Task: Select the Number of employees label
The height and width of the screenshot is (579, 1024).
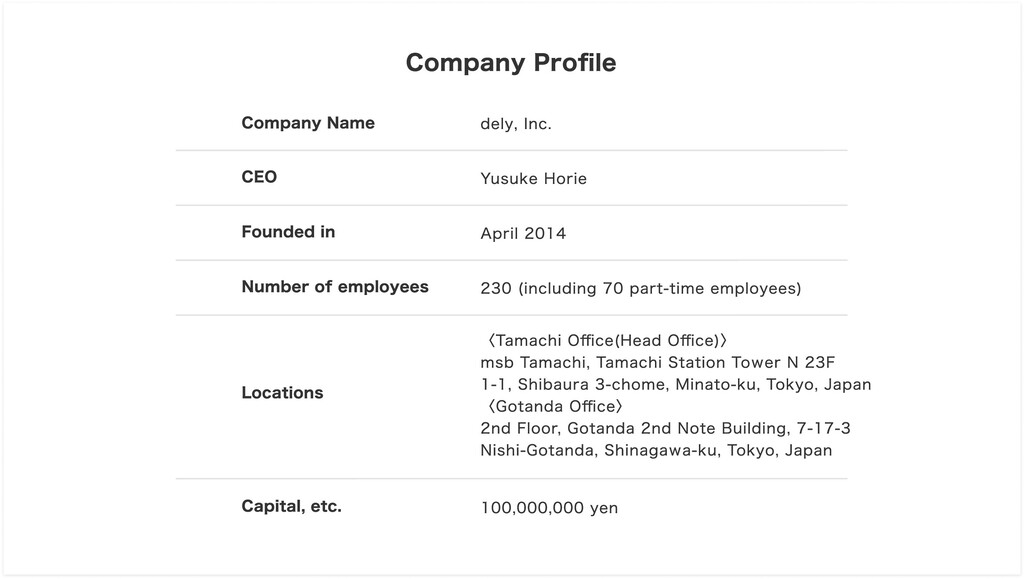Action: click(x=335, y=287)
